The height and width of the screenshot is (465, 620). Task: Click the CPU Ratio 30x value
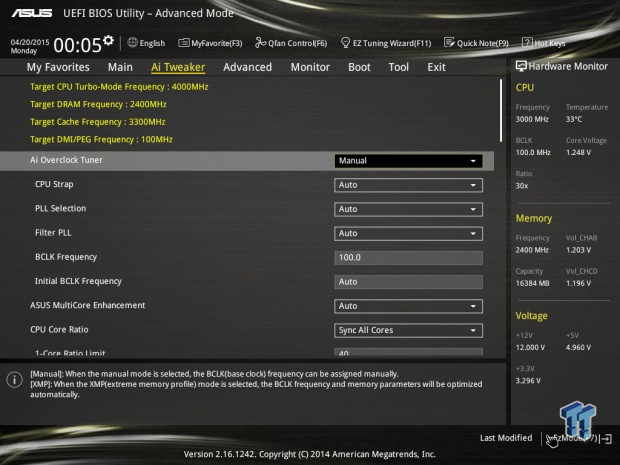click(522, 185)
